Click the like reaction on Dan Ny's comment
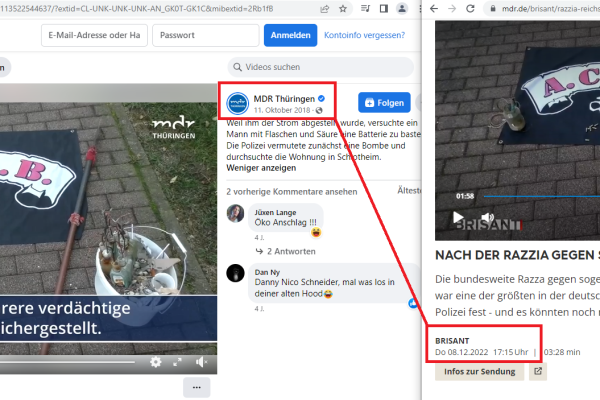Screen dimensions: 600x400 413,303
